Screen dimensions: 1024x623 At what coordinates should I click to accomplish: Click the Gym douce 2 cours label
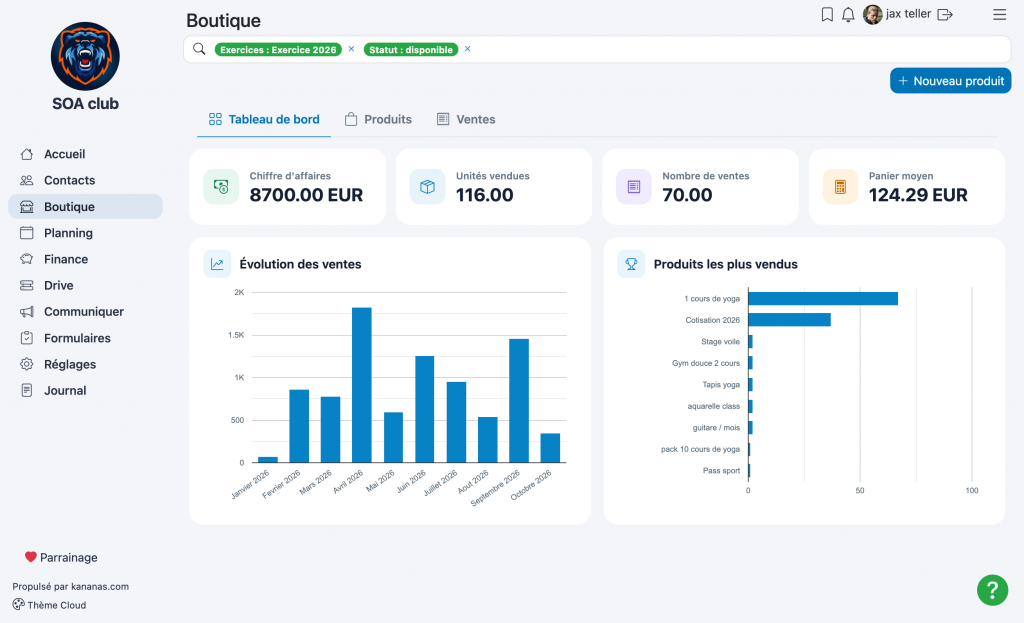[706, 363]
